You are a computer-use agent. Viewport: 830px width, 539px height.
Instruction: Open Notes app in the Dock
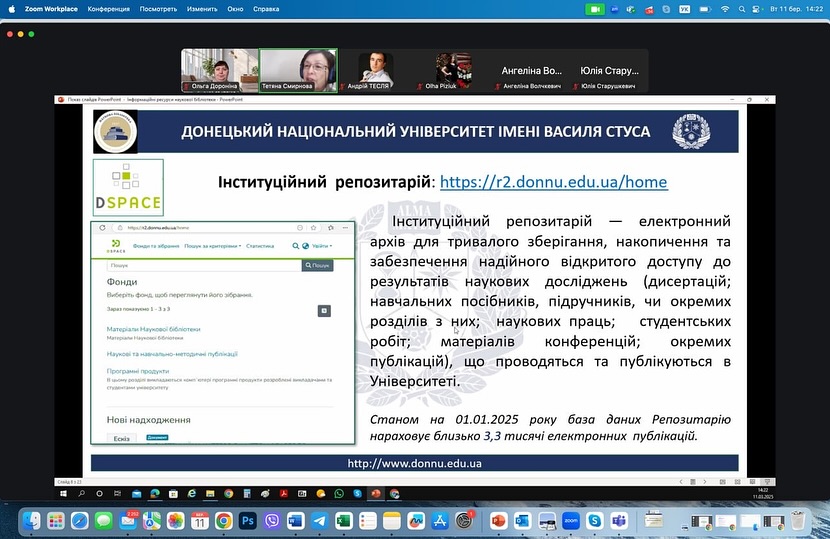392,521
